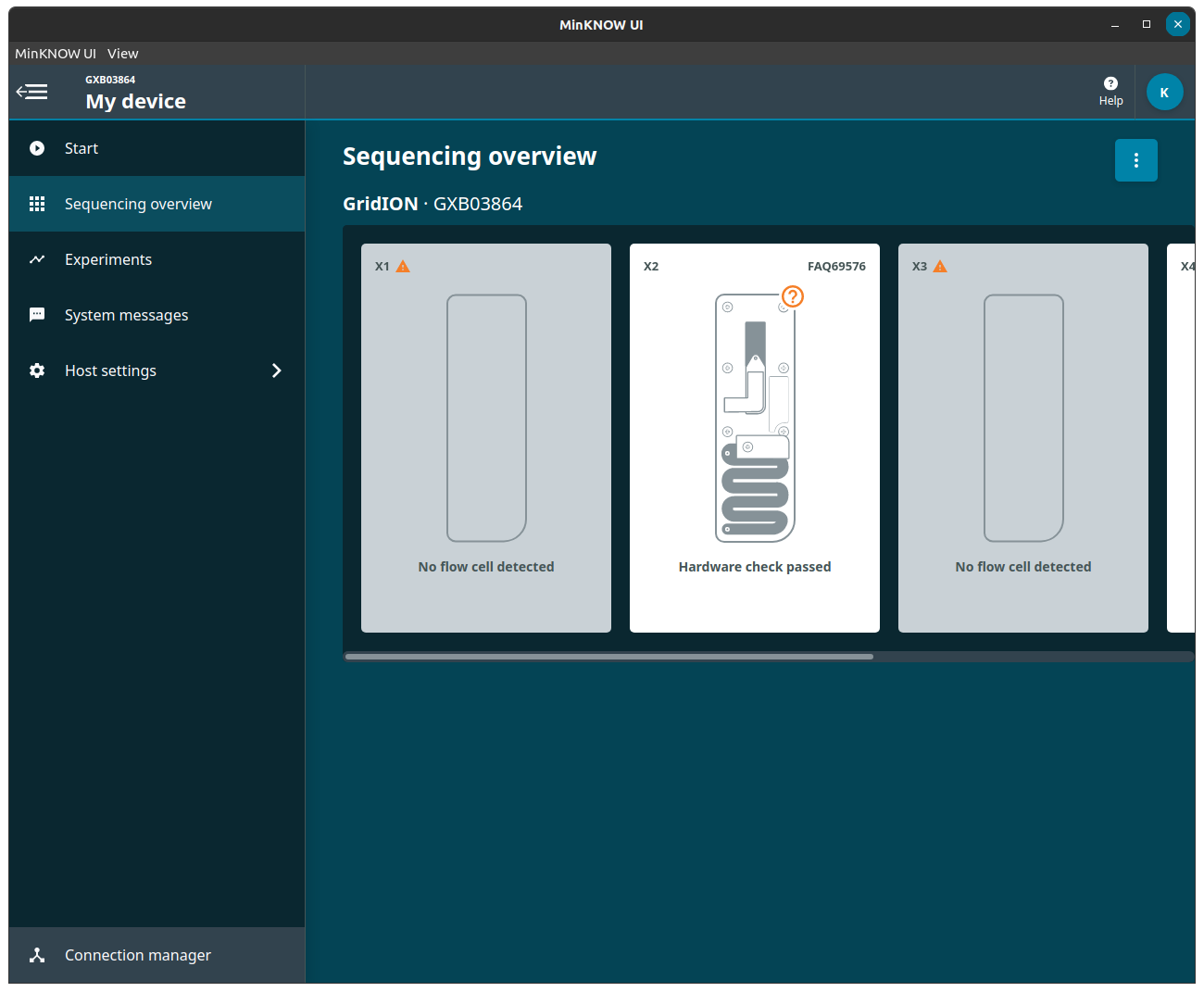1204x992 pixels.
Task: Click the horizontal scrollbar under flow cells
Action: pyautogui.click(x=608, y=657)
